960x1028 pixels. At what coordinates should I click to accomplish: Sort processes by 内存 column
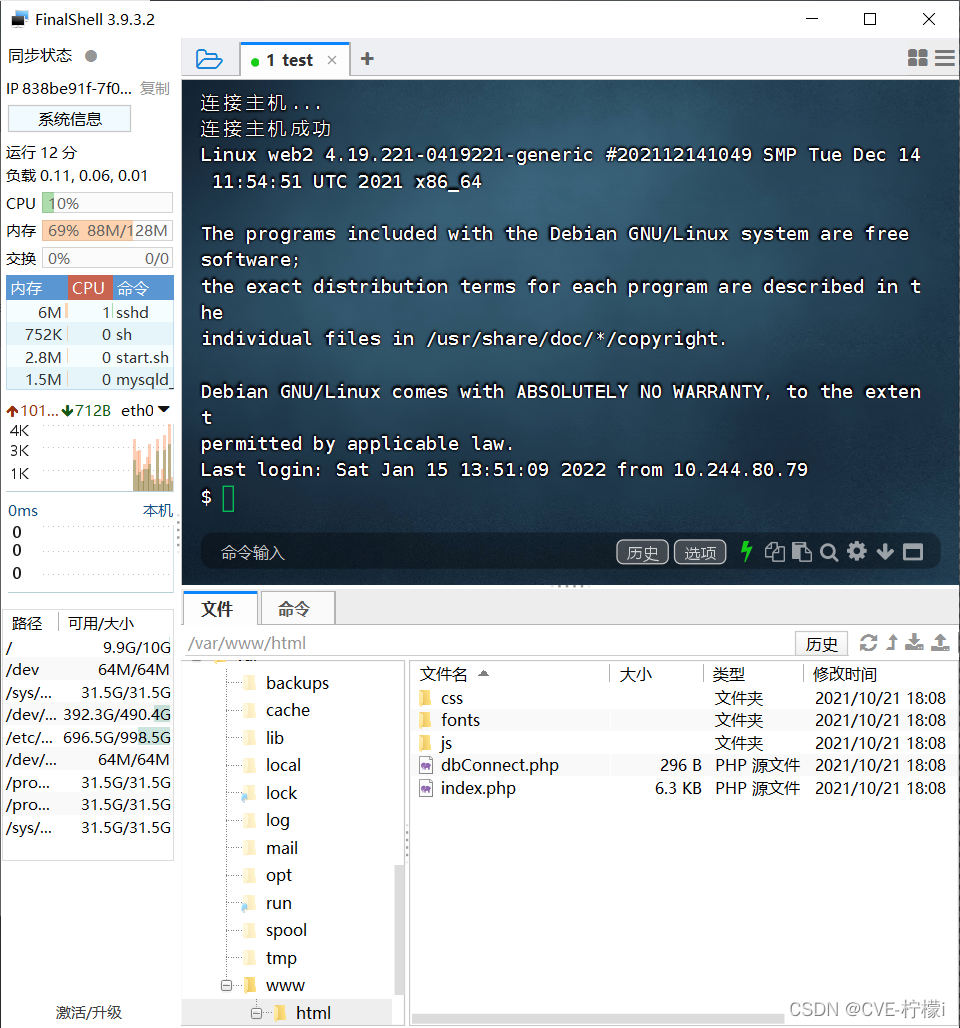[37, 288]
